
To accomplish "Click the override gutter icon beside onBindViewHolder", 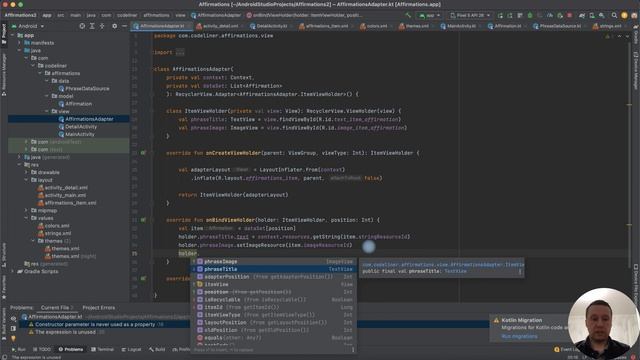I will click(x=143, y=220).
